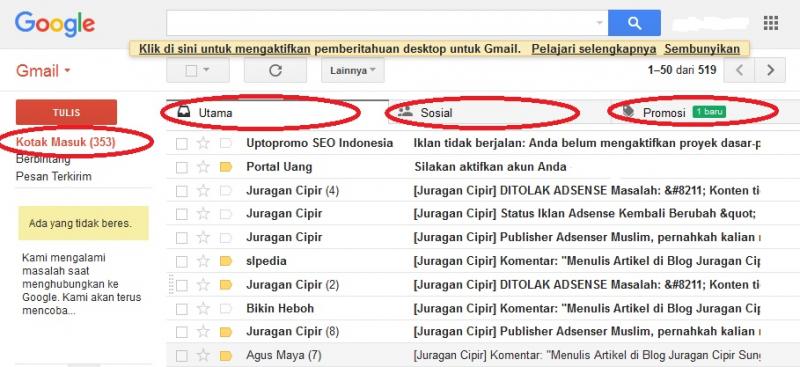Toggle importance marker on Juragan Cipir (2)
Screen dimensions: 800x367
[226, 285]
